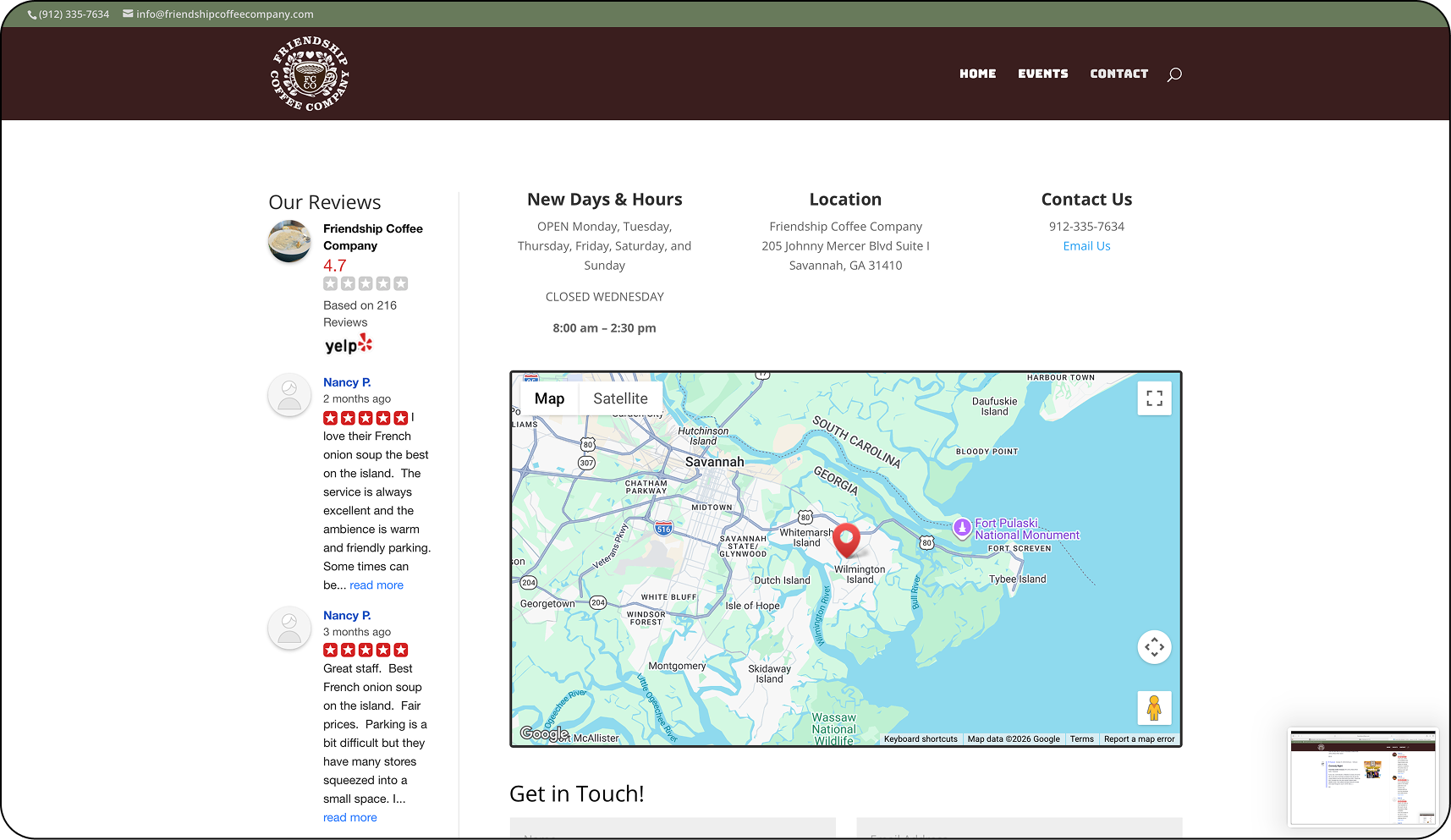Click Report a map error

pos(1139,739)
